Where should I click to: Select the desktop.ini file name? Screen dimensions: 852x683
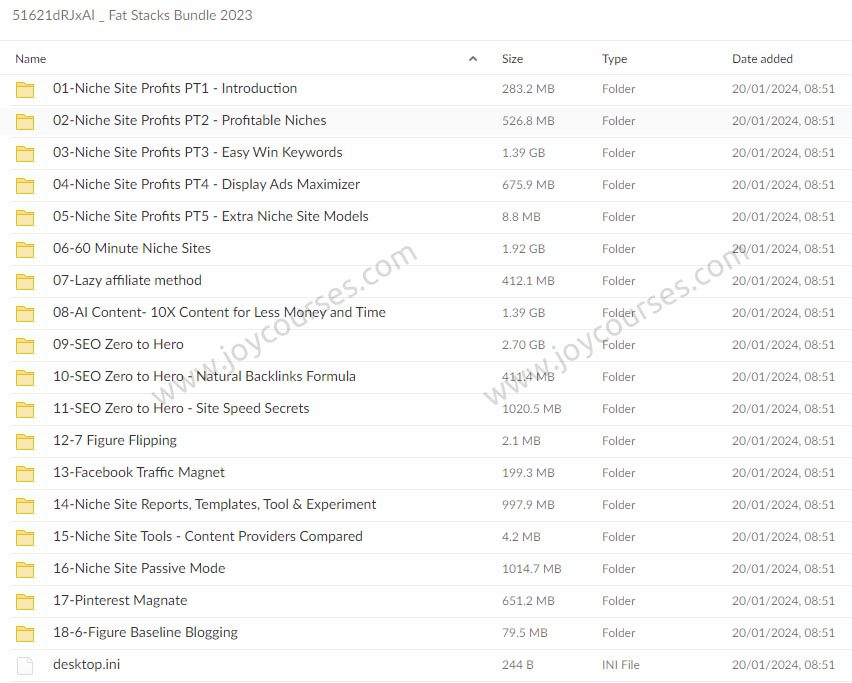pyautogui.click(x=86, y=665)
